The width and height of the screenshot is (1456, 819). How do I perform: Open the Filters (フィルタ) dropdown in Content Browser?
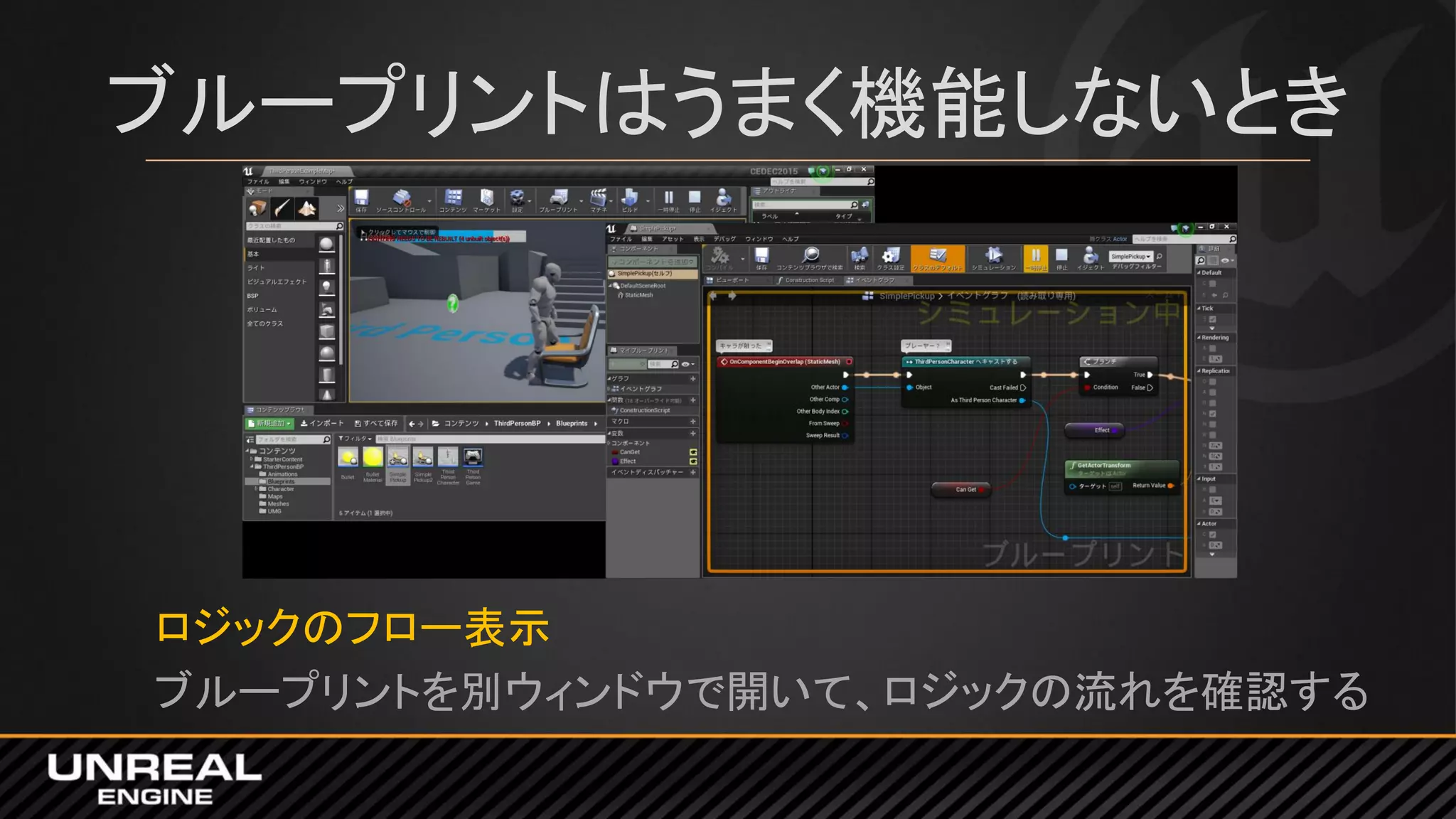pyautogui.click(x=355, y=439)
